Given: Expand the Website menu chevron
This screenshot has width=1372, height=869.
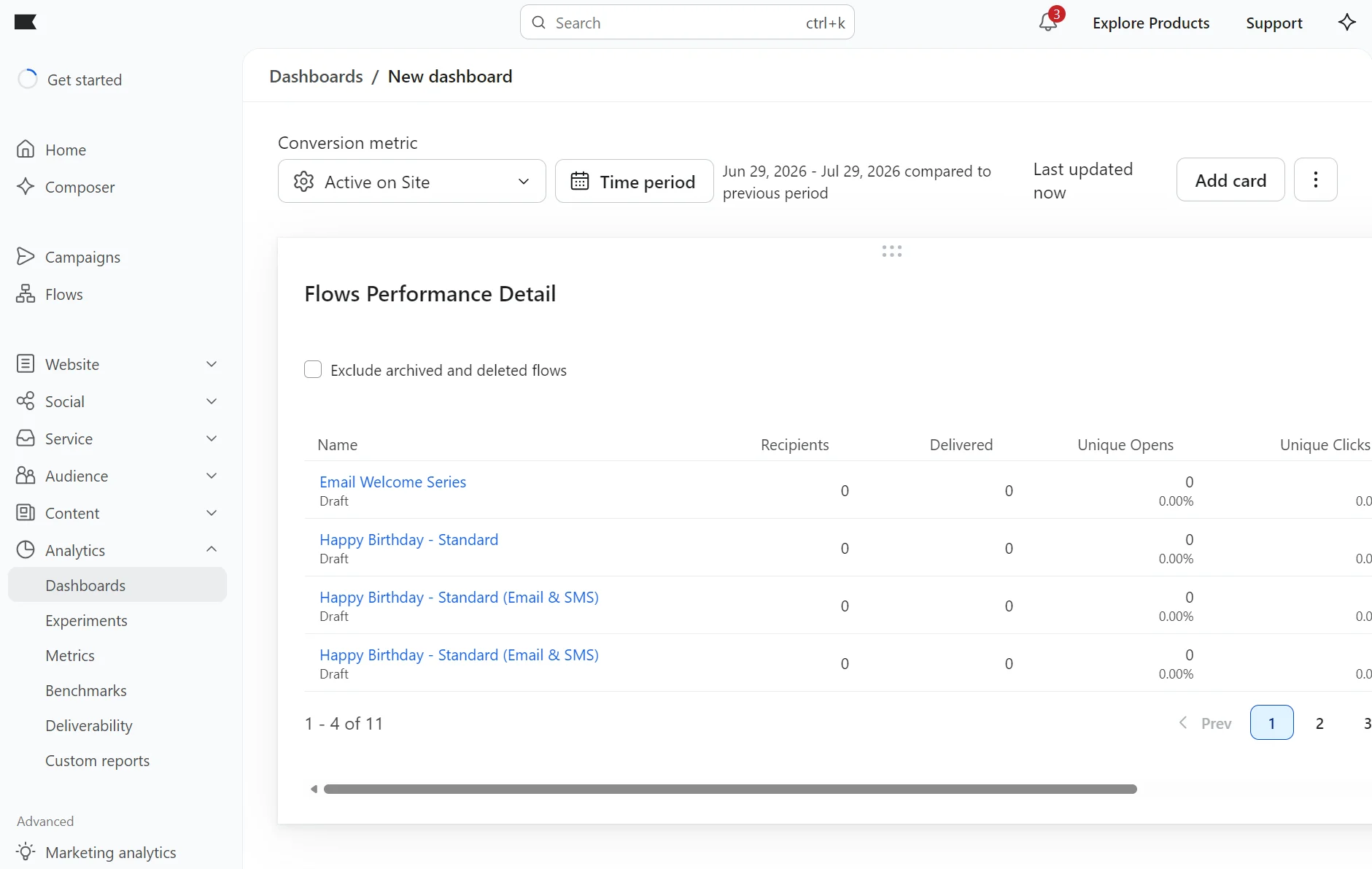Looking at the screenshot, I should click(212, 363).
